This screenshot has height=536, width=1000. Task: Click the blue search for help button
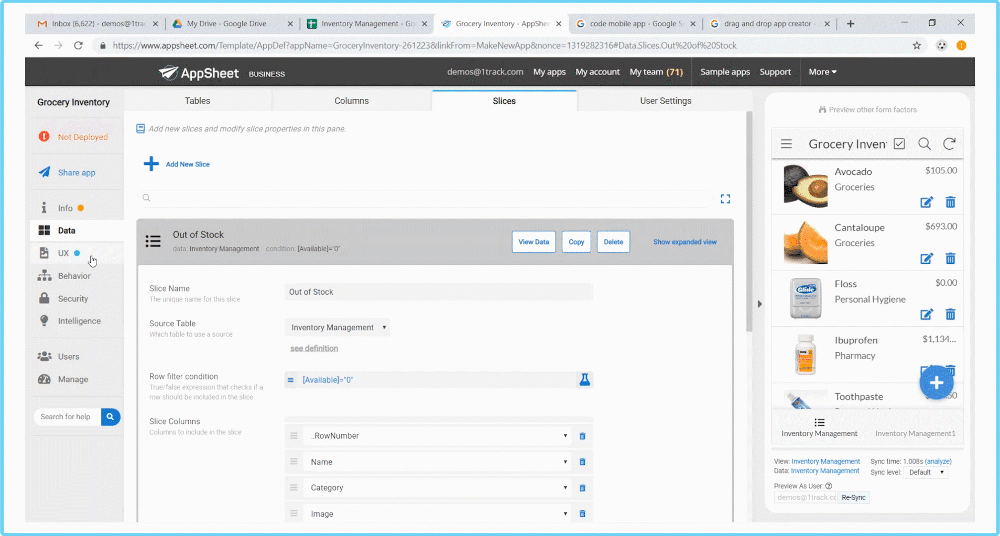pyautogui.click(x=110, y=417)
